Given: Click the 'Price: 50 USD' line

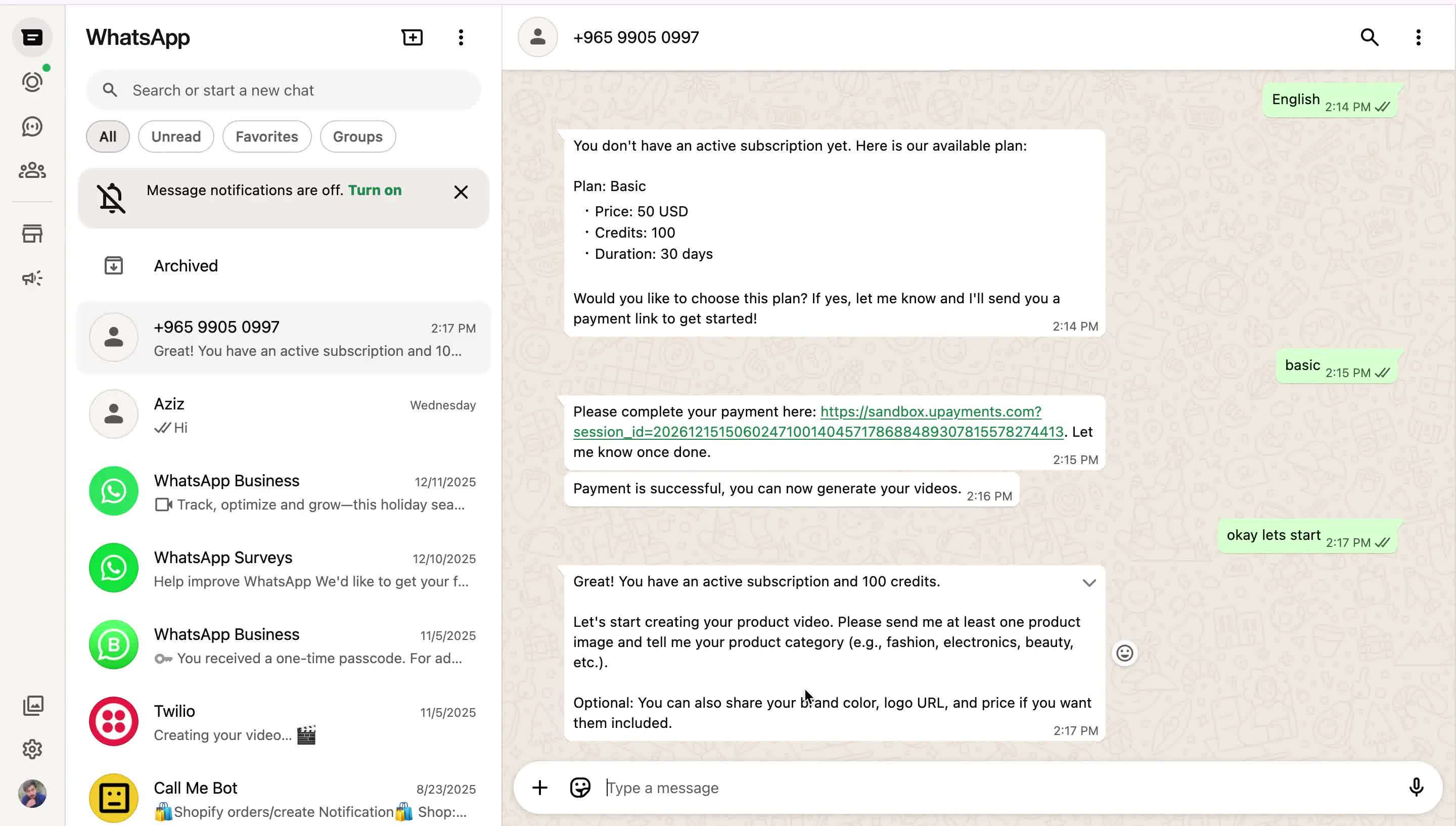Looking at the screenshot, I should click(641, 212).
